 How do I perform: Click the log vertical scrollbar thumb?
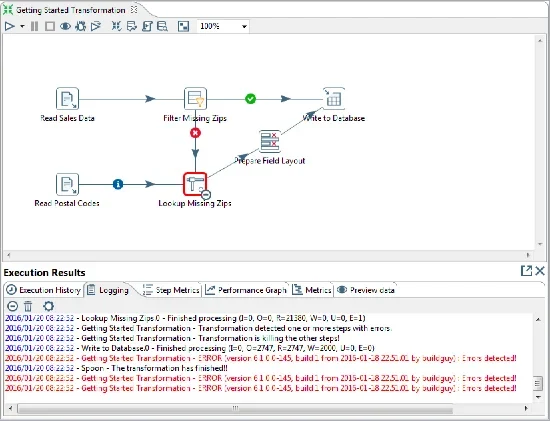pyautogui.click(x=538, y=383)
